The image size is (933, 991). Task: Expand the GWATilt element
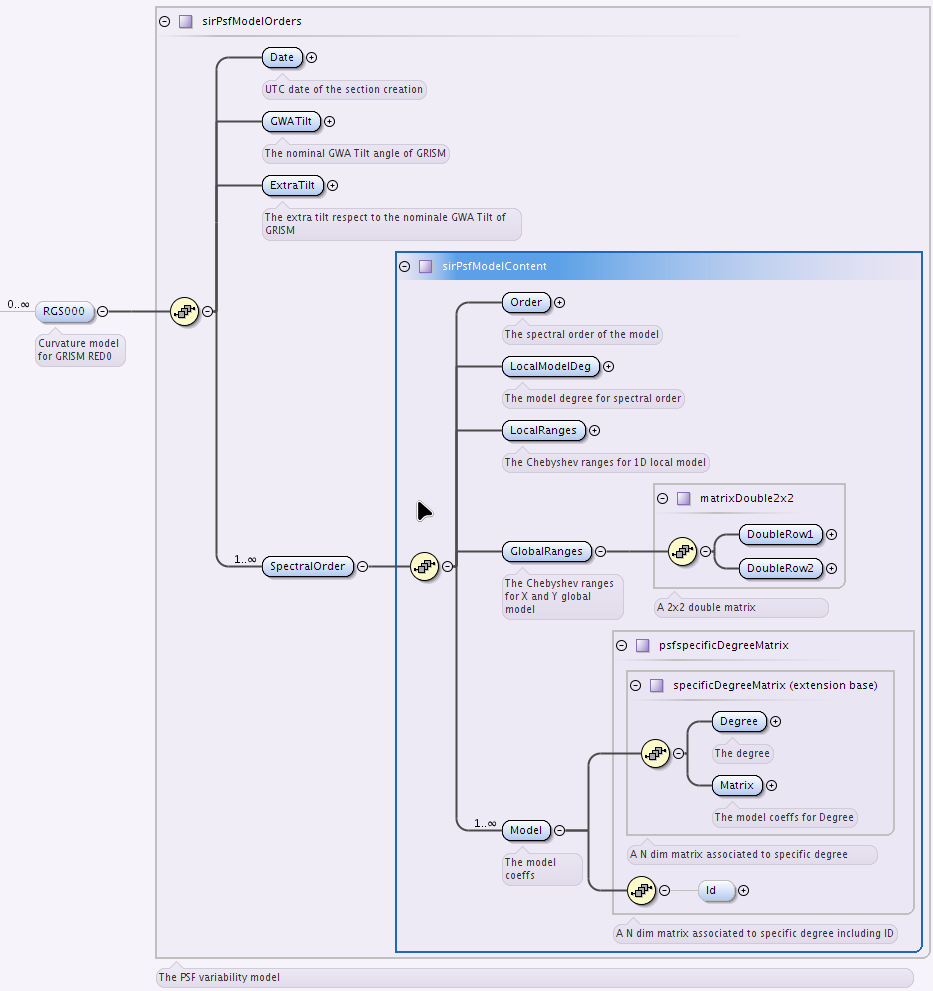click(x=329, y=121)
